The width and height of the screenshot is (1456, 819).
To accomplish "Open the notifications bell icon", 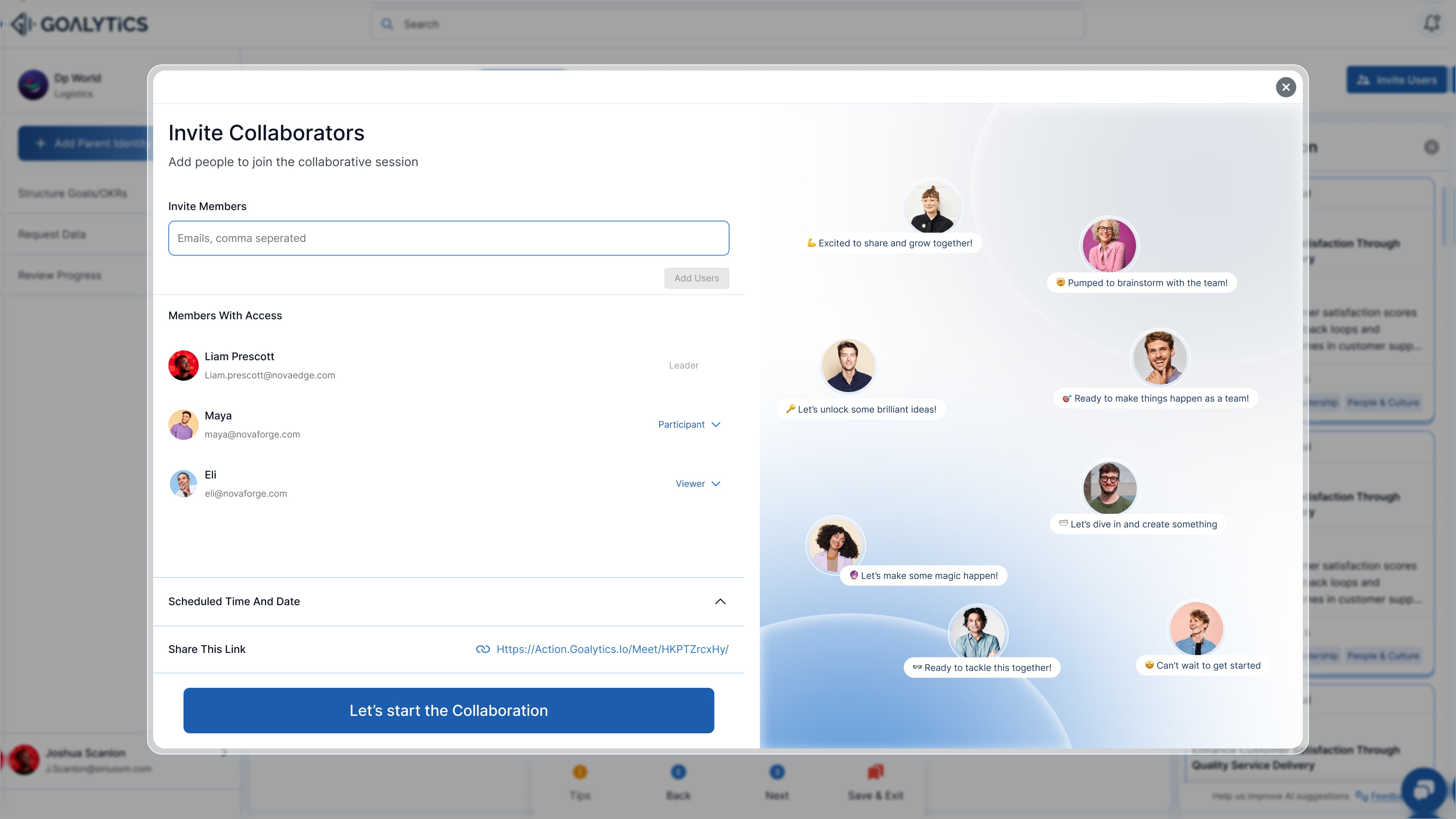I will tap(1431, 24).
